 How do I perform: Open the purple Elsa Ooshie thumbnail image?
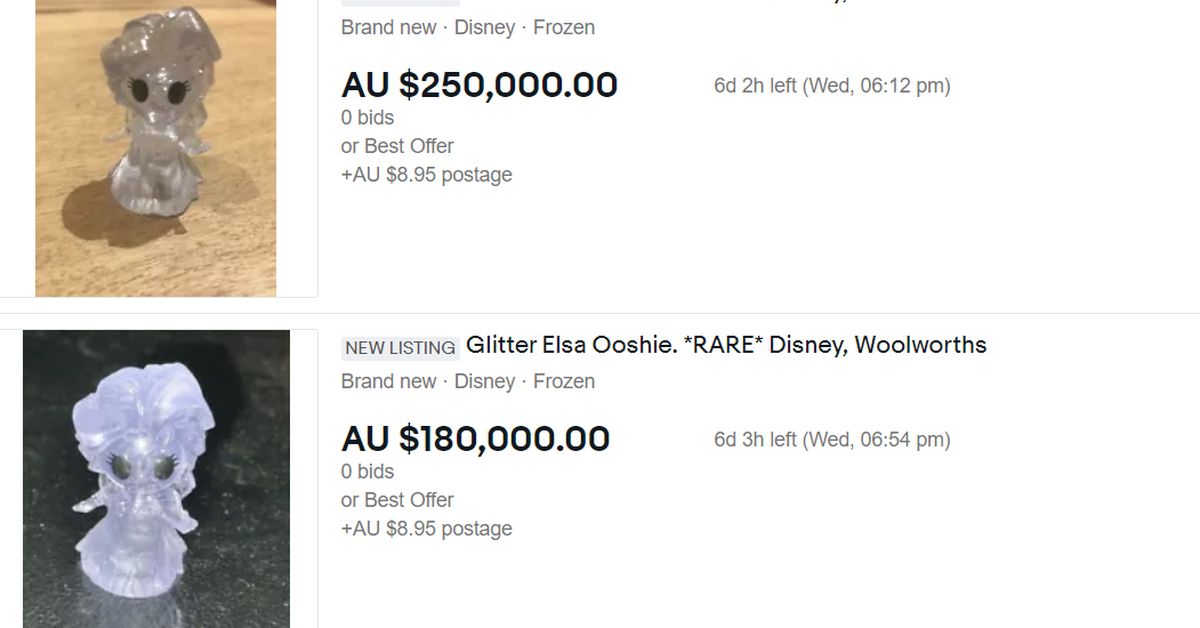point(156,478)
